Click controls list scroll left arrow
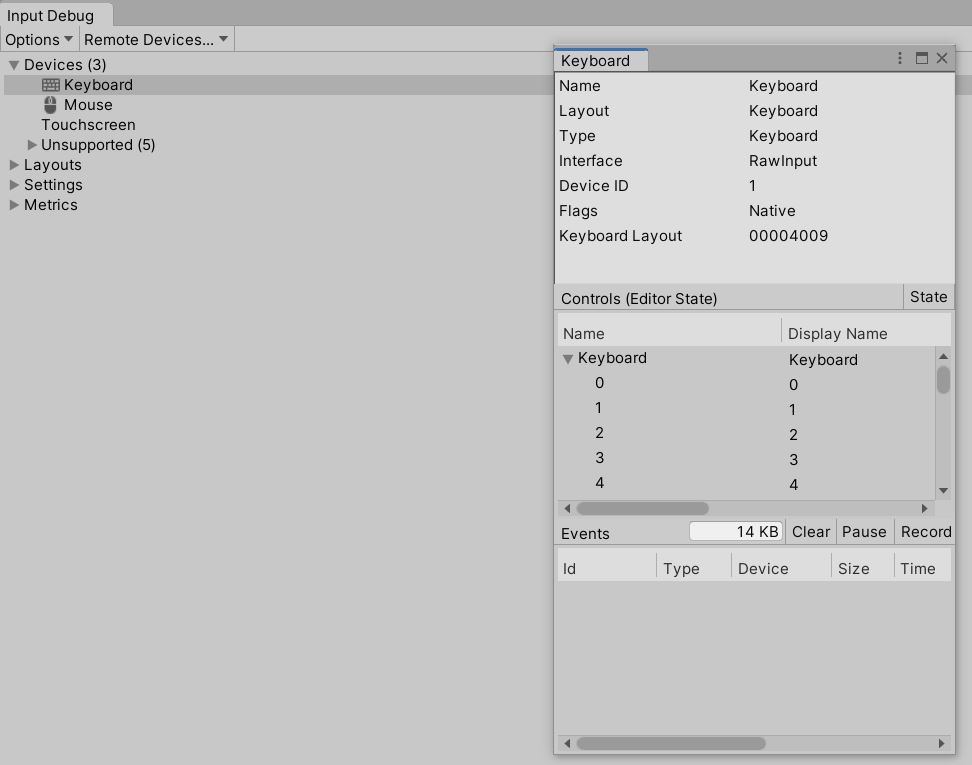The image size is (972, 765). [567, 508]
